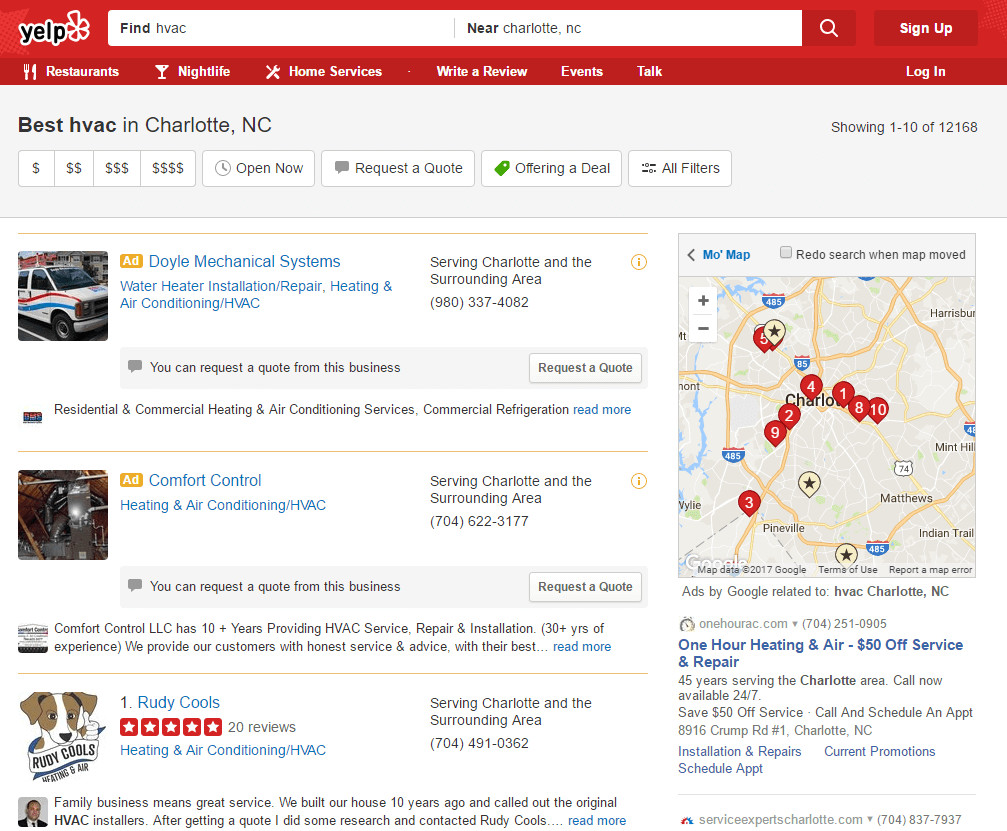Click map pin number 10

point(879,410)
